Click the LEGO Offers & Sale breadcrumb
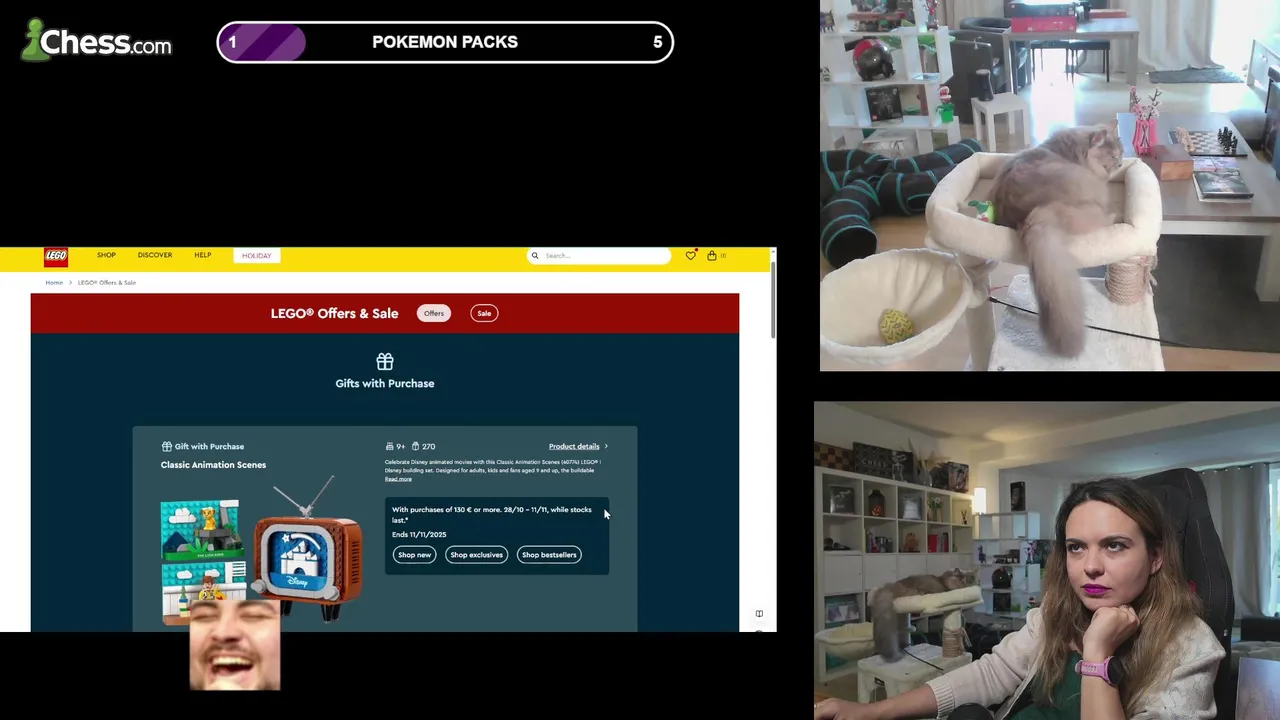Screen dimensions: 1280x720 click(107, 283)
